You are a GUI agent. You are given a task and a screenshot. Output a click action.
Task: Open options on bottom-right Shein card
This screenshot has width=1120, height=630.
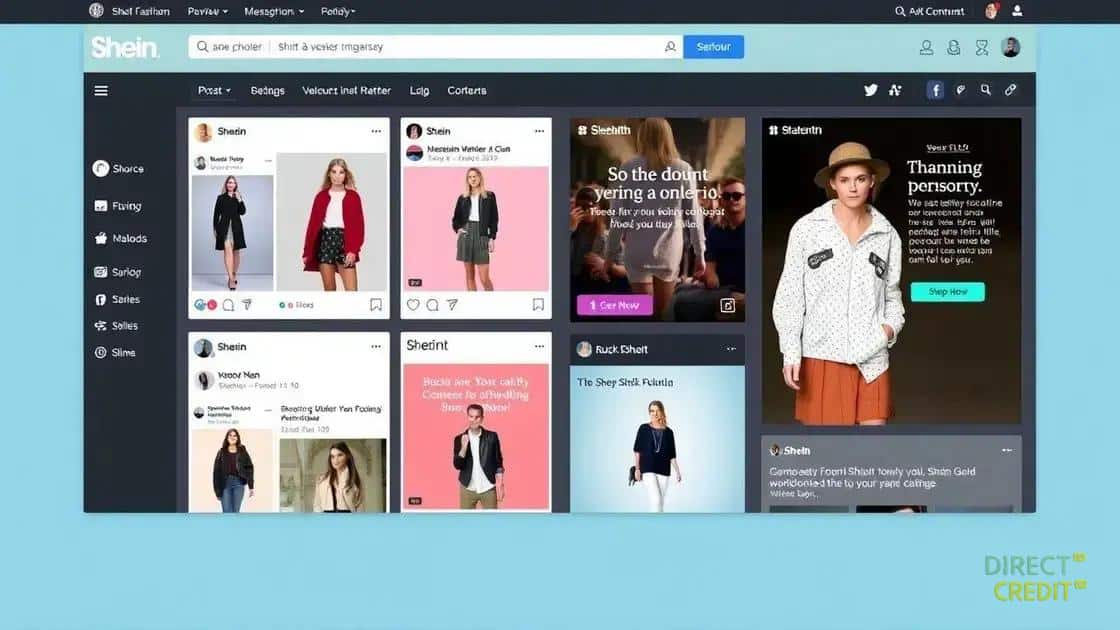point(1007,451)
